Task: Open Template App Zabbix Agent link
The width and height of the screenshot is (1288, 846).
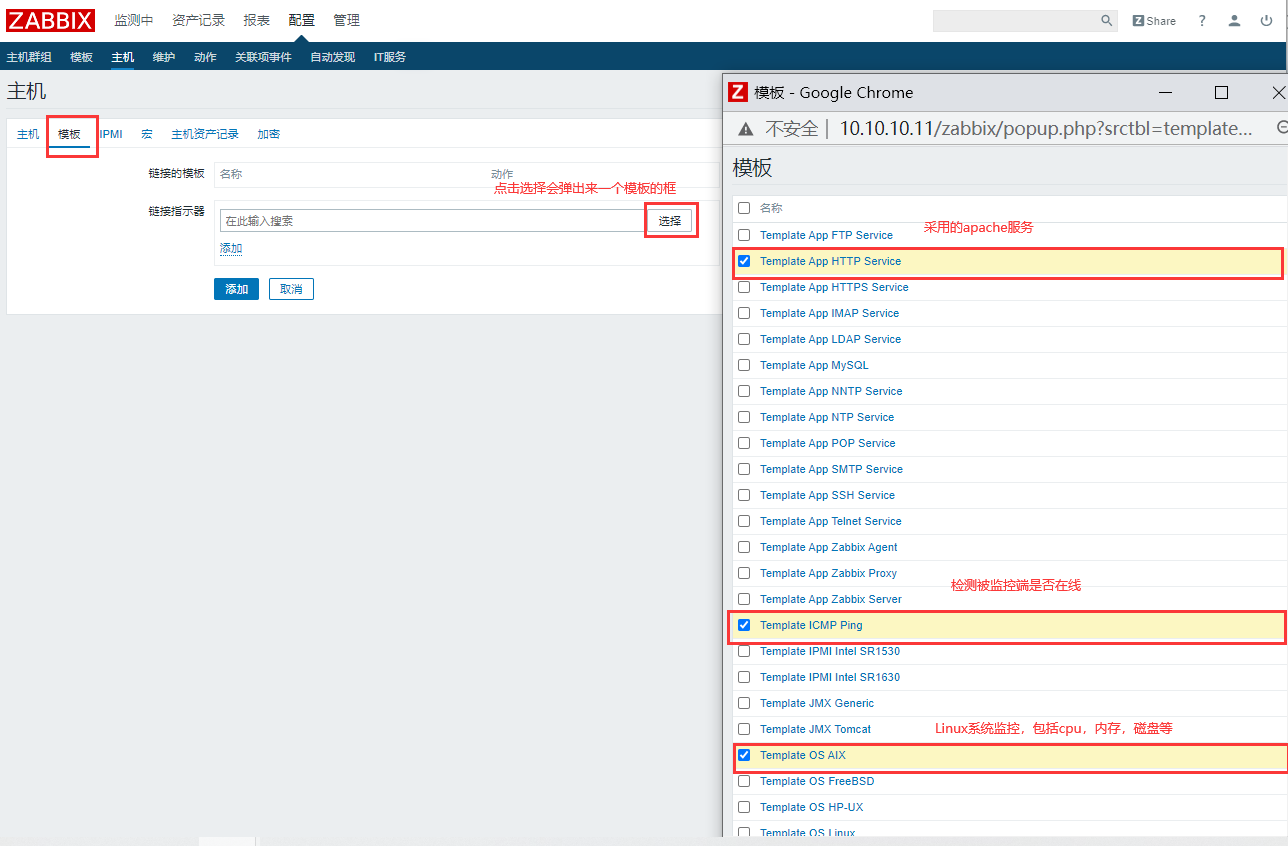Action: pos(829,547)
